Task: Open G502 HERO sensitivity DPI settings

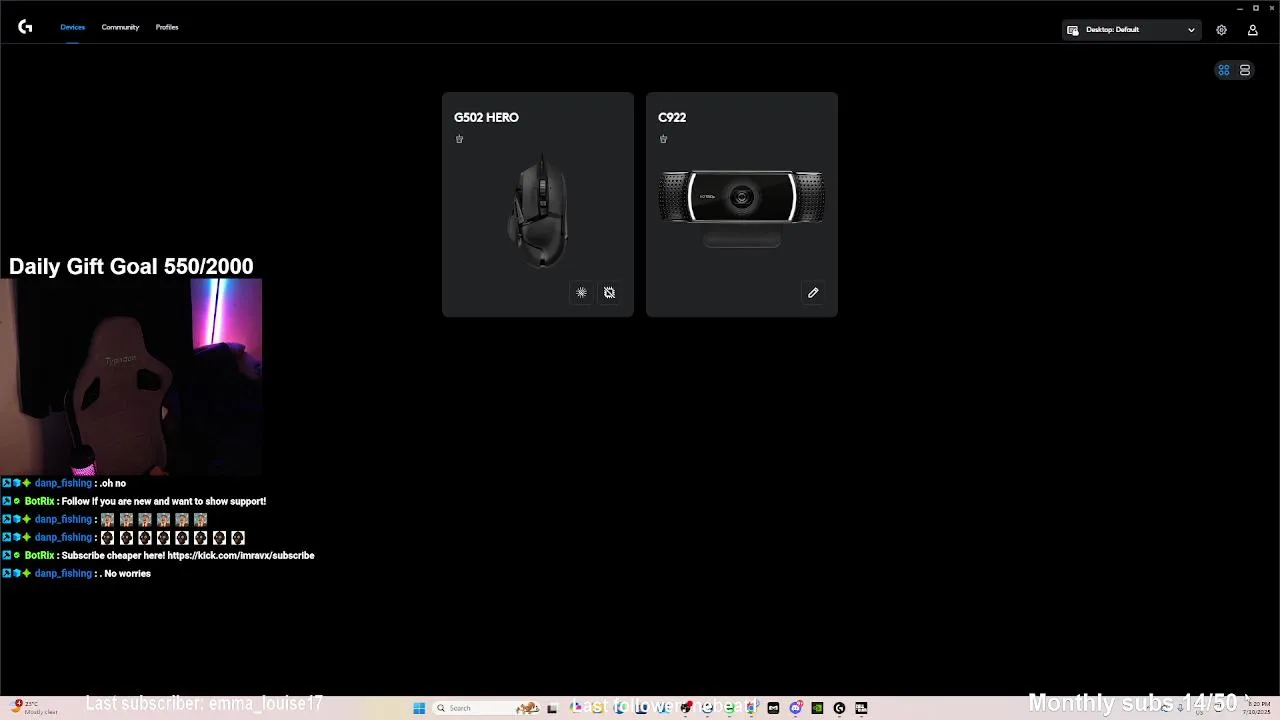Action: tap(609, 293)
